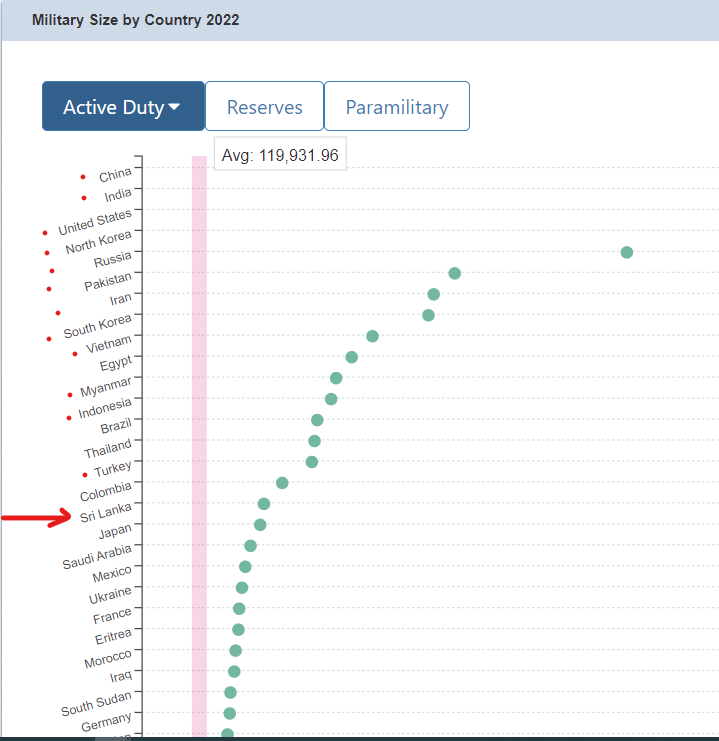This screenshot has height=741, width=719.
Task: Switch to the Reserves tab
Action: [264, 106]
